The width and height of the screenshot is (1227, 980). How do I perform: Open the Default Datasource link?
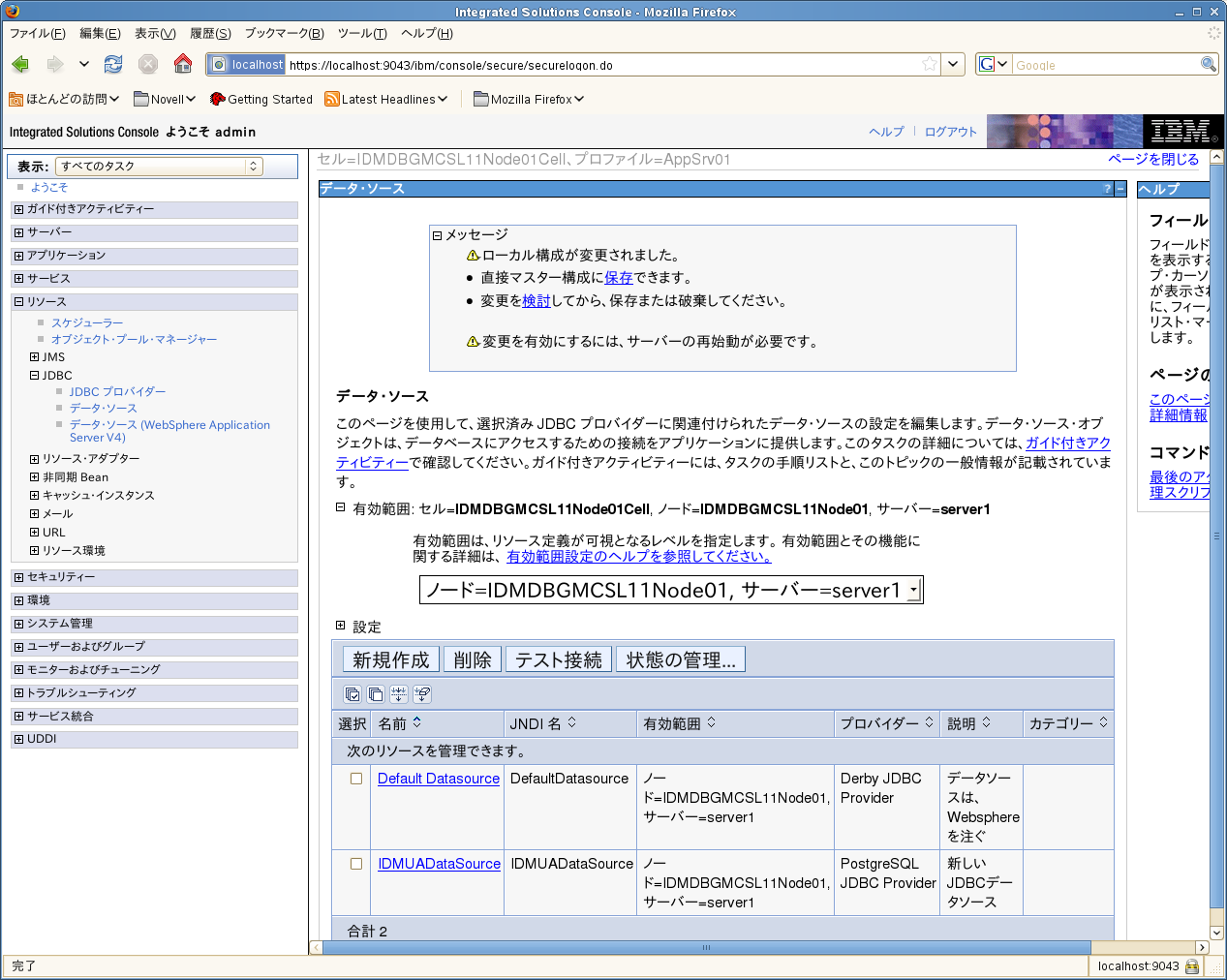tap(439, 779)
